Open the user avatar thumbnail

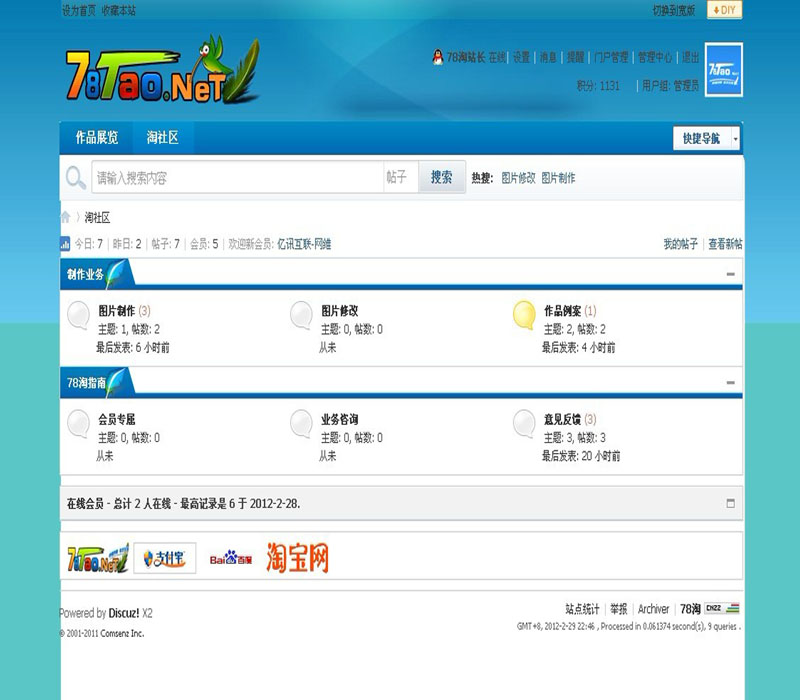click(x=723, y=70)
